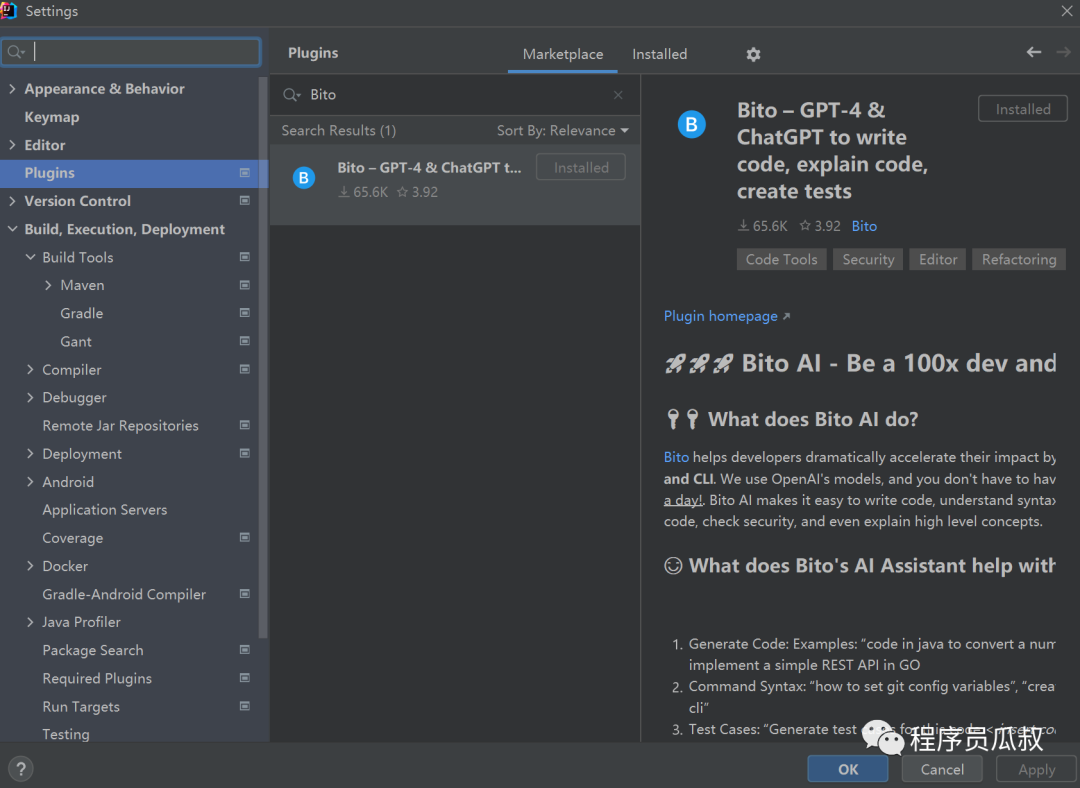Viewport: 1080px width, 788px height.
Task: Expand the Docker node
Action: (30, 566)
